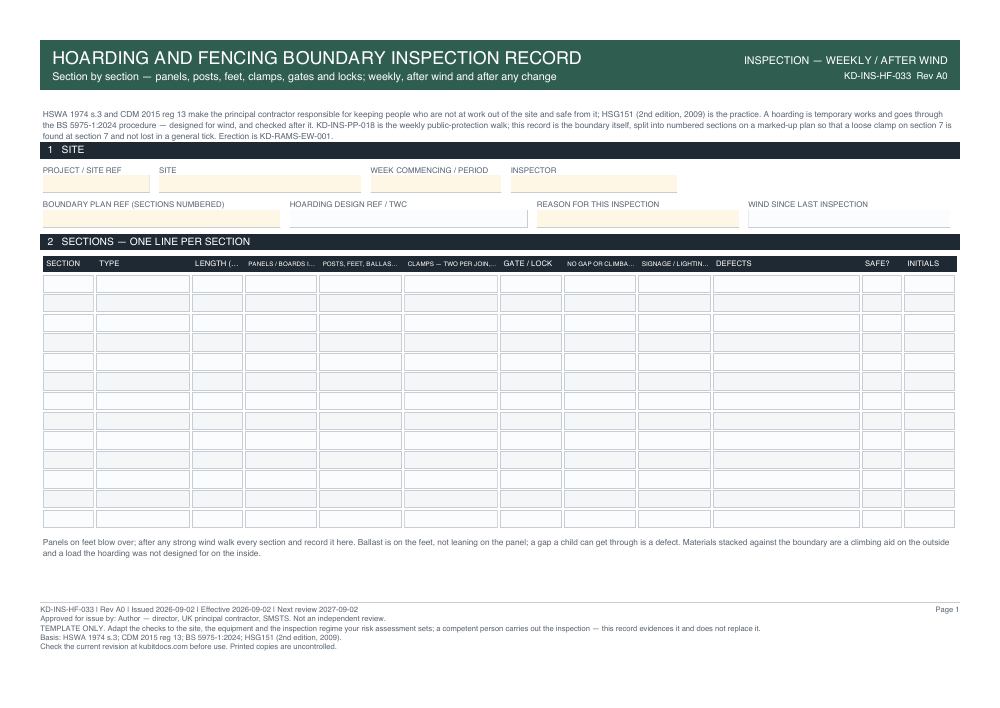Click the CLAMPS — TWO PER JOIN column header
This screenshot has height=708, width=1000.
(x=452, y=263)
